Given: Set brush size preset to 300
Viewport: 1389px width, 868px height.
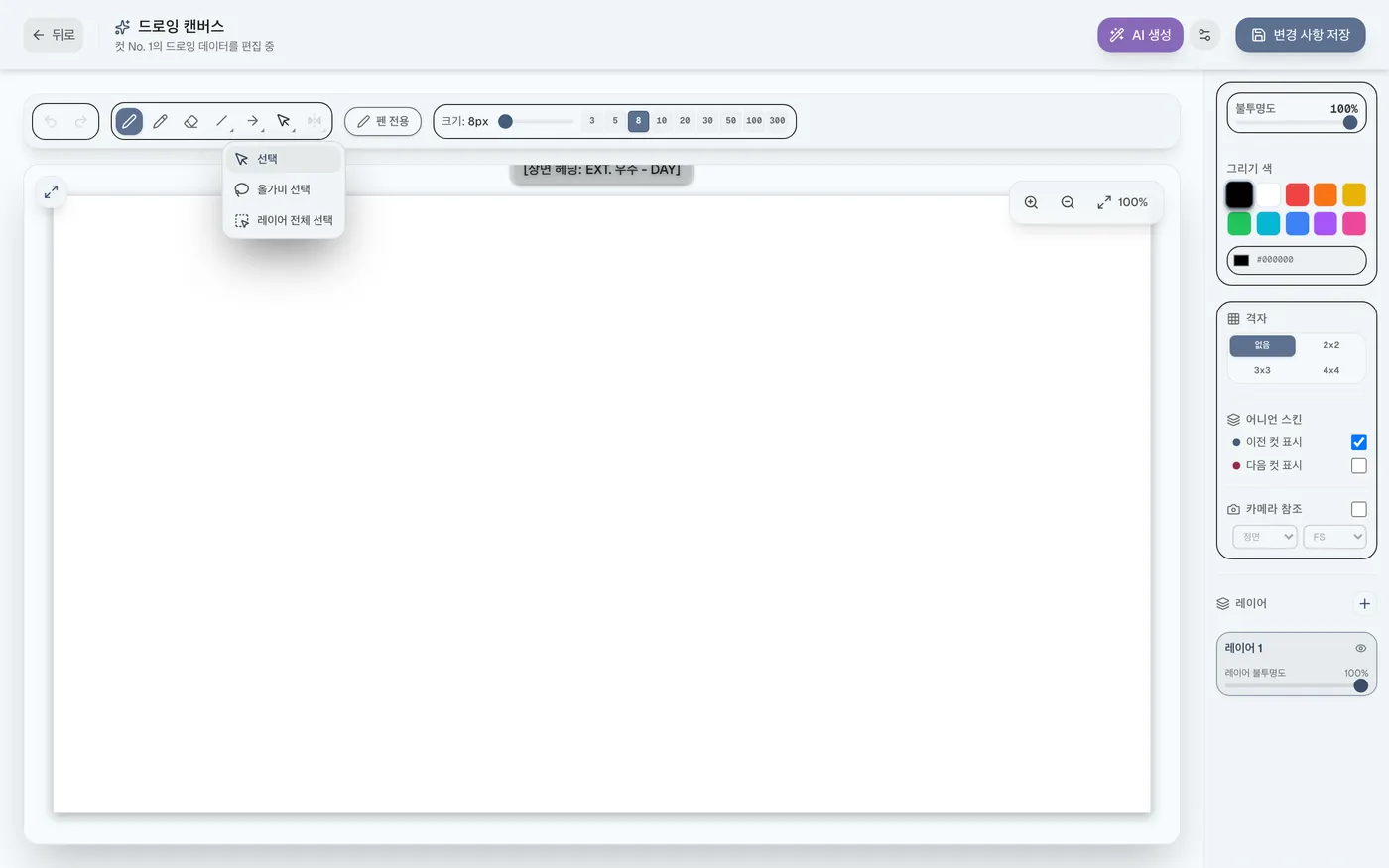Looking at the screenshot, I should point(778,121).
